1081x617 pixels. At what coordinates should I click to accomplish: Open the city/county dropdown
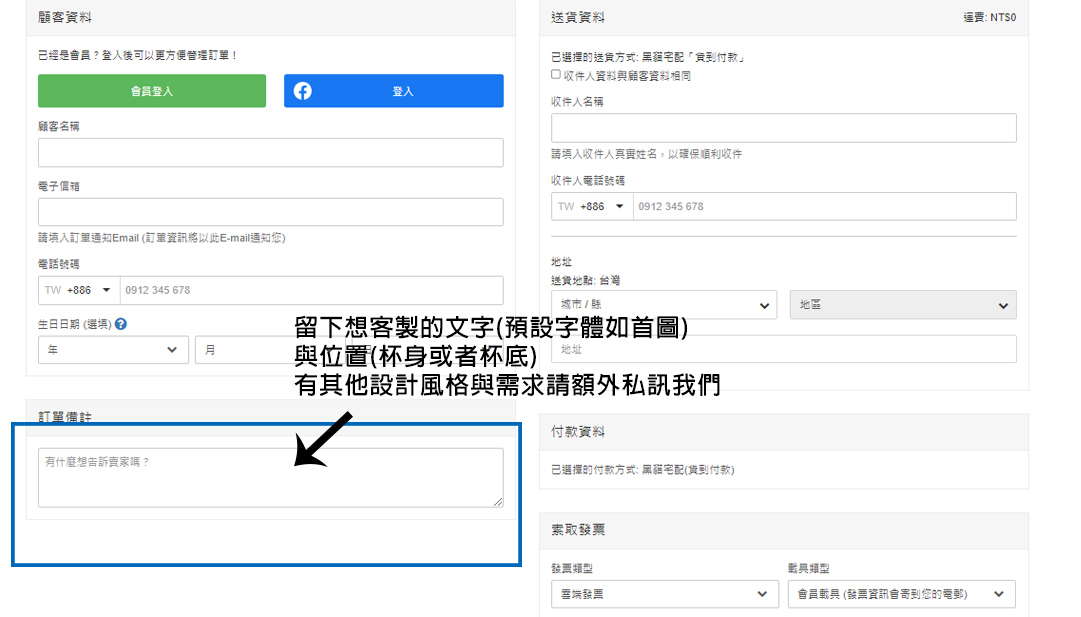click(x=663, y=305)
